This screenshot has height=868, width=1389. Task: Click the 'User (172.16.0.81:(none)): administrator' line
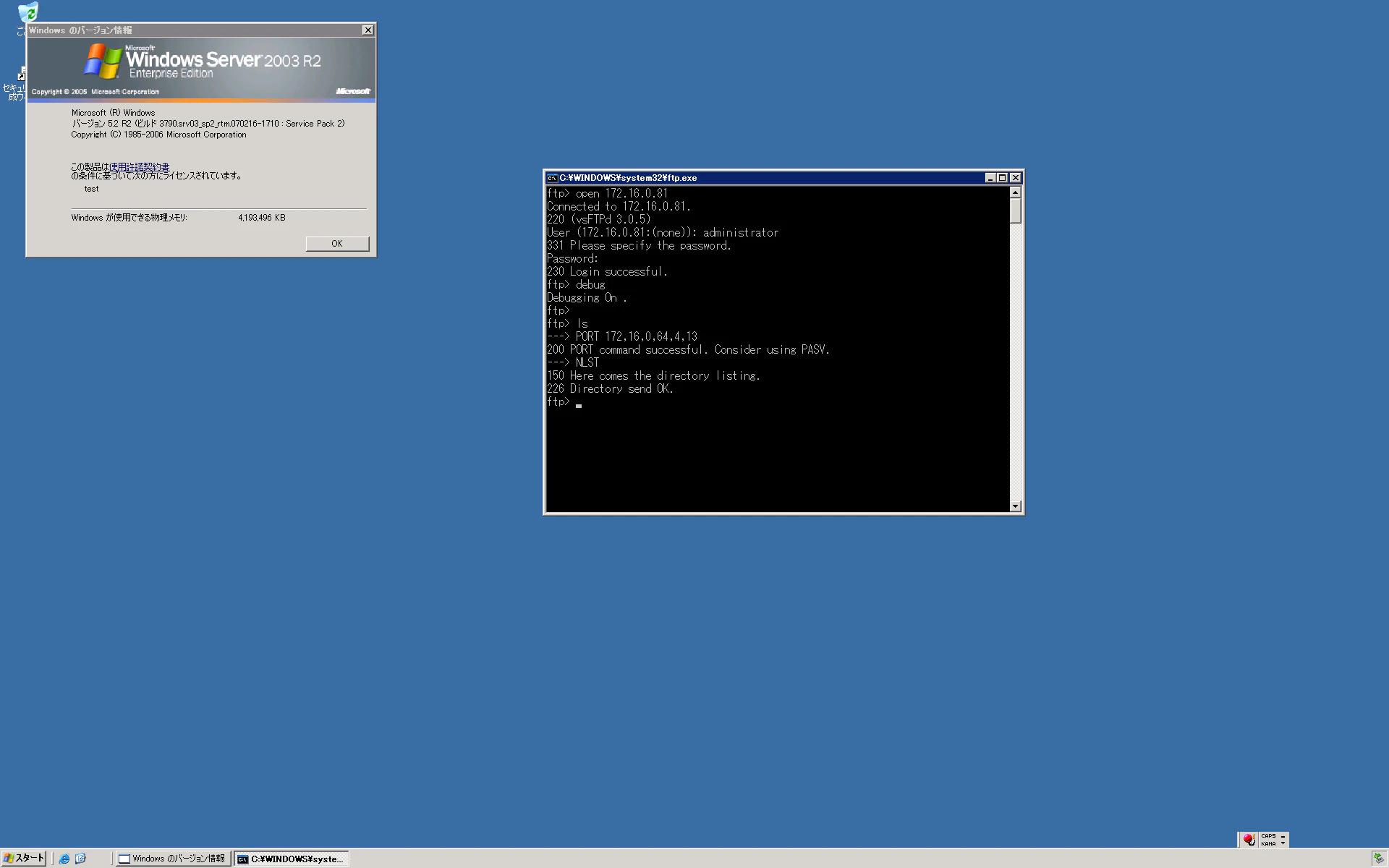point(663,233)
